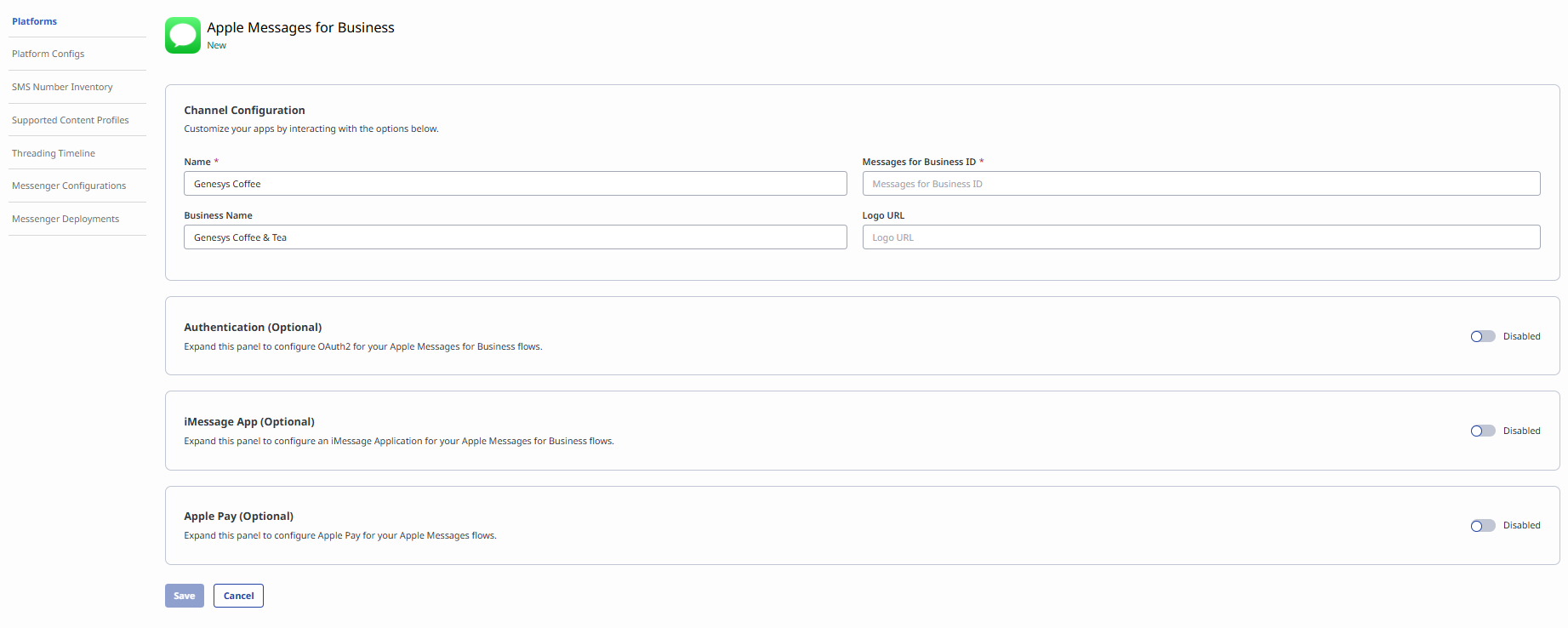Open Platforms in the sidebar
Screen dimensions: 1568x628
coord(35,21)
